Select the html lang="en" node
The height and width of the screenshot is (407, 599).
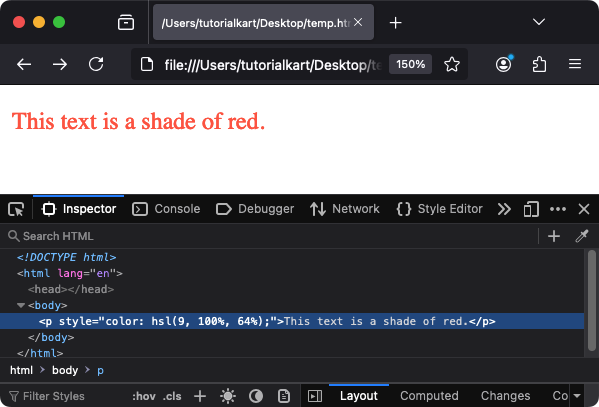pyautogui.click(x=70, y=273)
